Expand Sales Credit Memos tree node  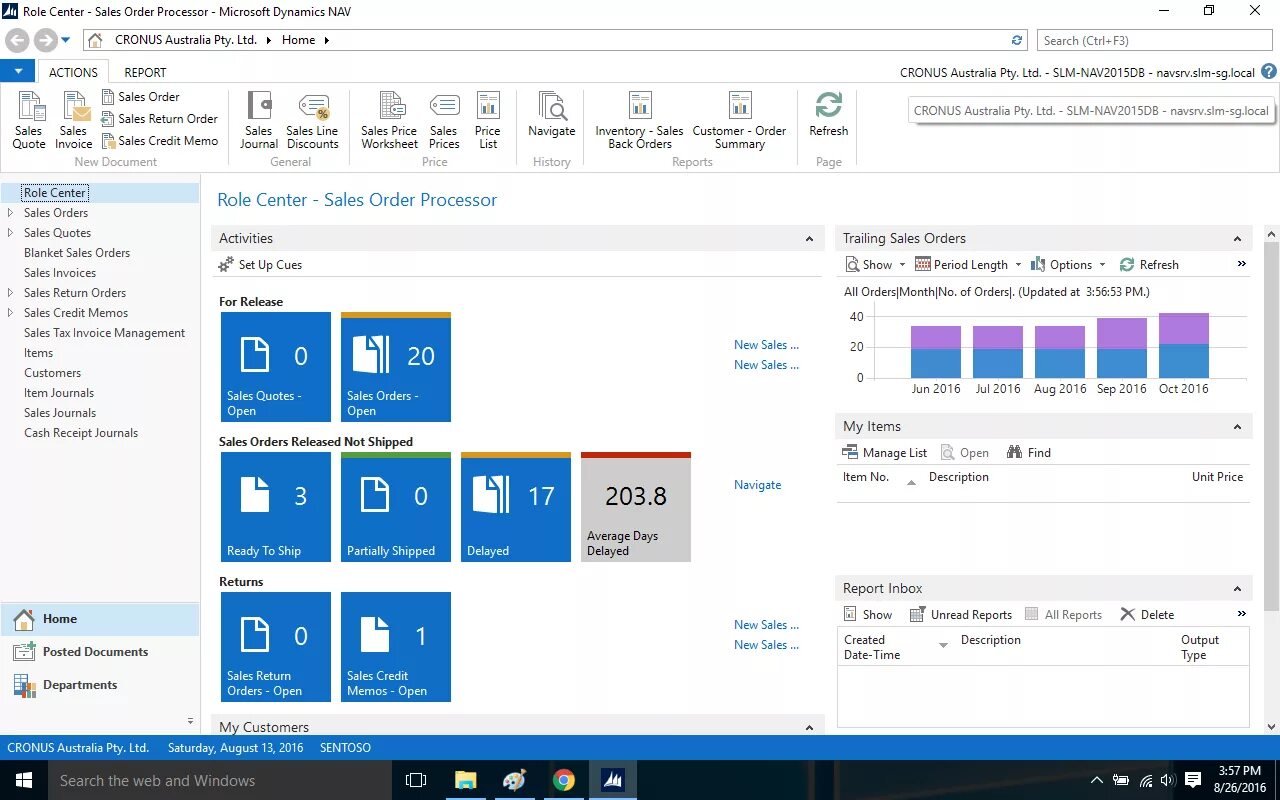10,313
